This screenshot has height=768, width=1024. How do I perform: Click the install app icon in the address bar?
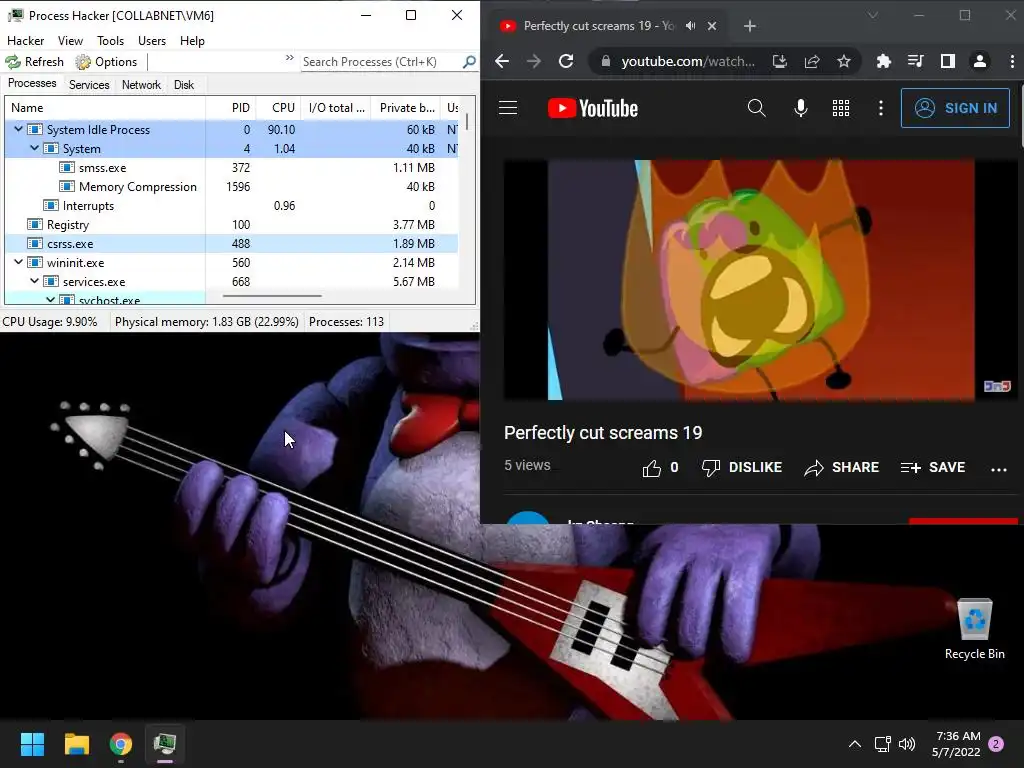pyautogui.click(x=780, y=61)
